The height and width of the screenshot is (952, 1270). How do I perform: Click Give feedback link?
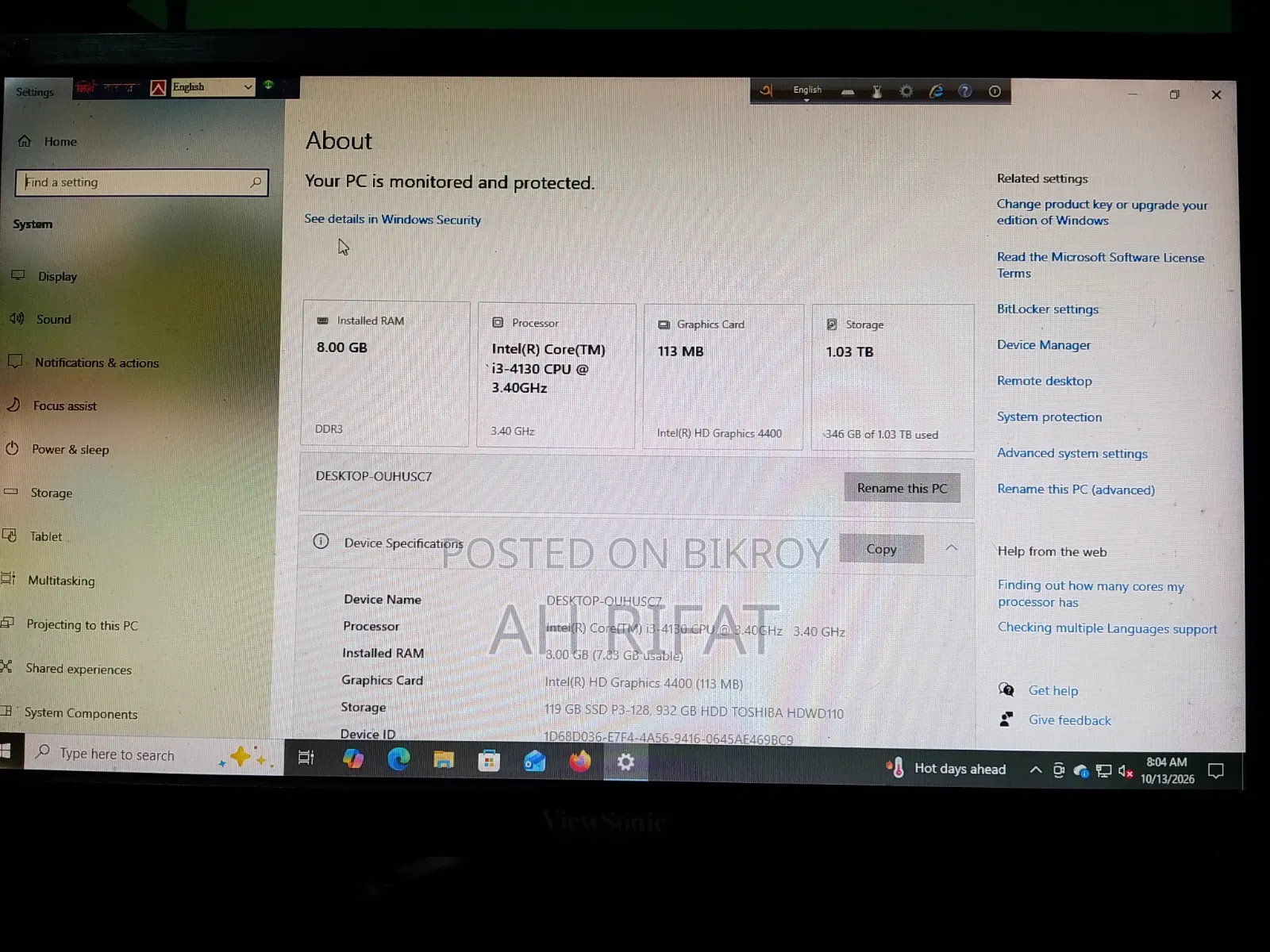1070,720
